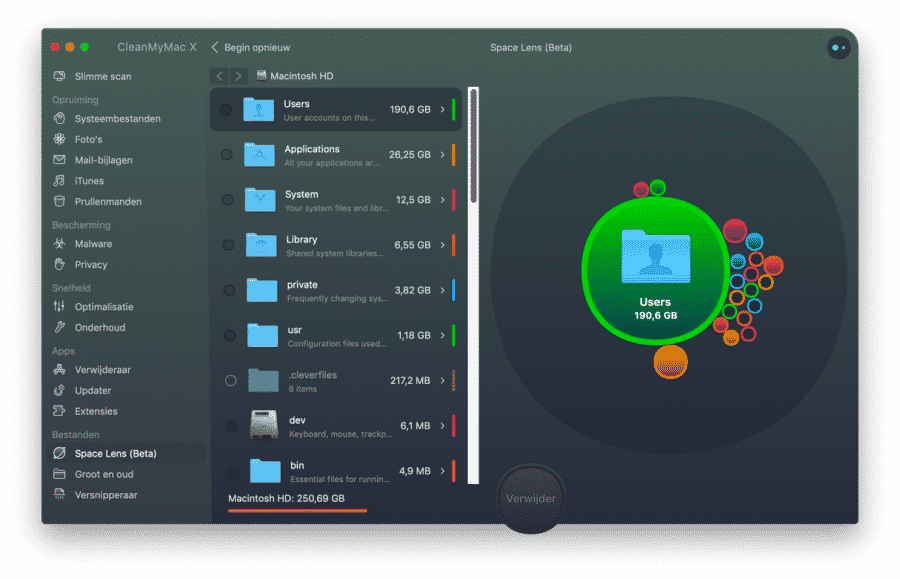Image resolution: width=900 pixels, height=579 pixels.
Task: Click the Versnipperaar shredder icon
Action: [59, 495]
